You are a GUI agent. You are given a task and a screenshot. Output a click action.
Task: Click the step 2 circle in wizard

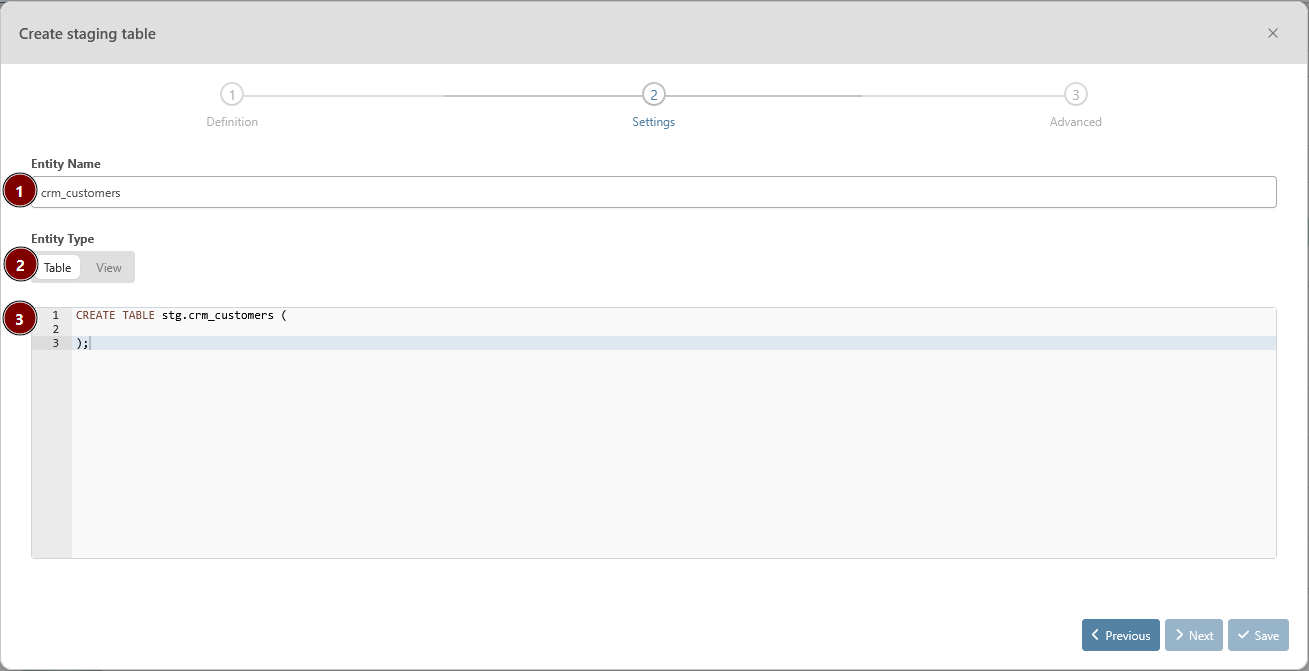[x=653, y=95]
